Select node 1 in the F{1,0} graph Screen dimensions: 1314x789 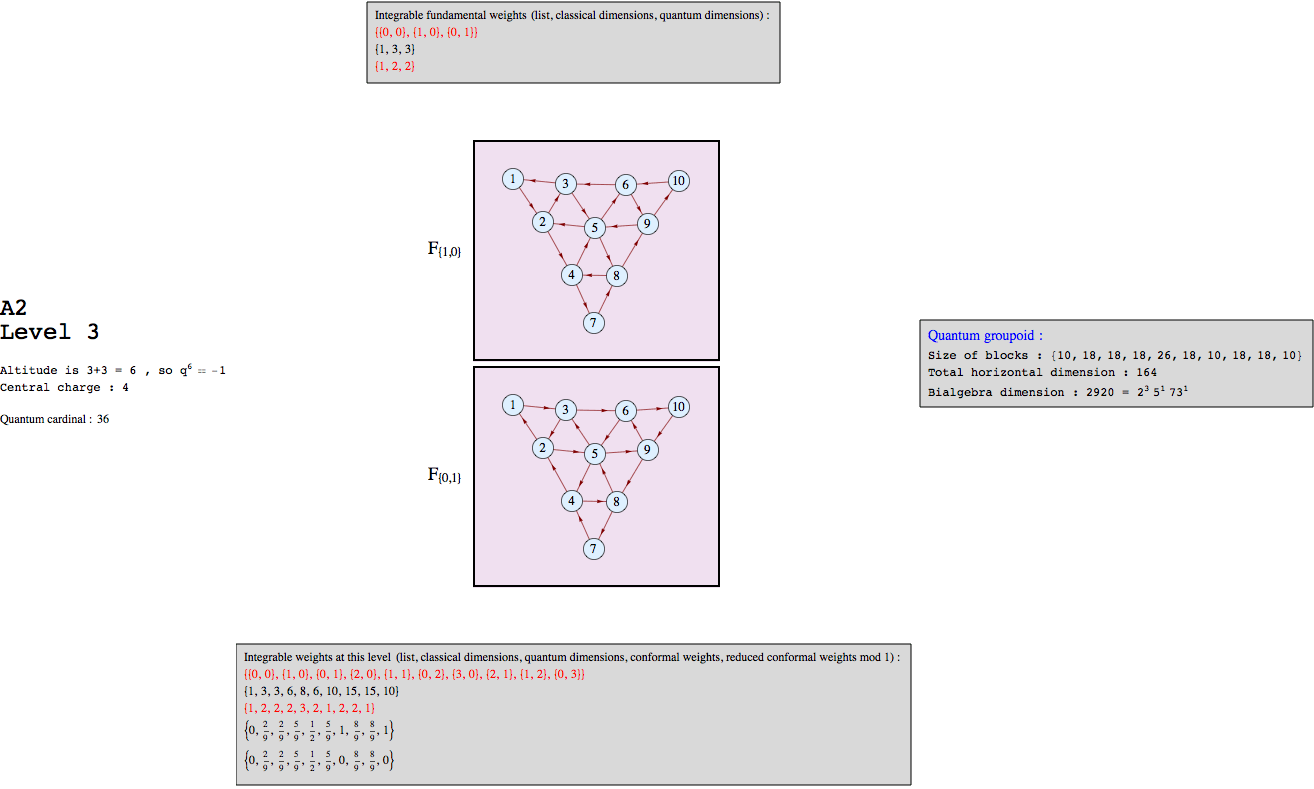(x=513, y=179)
